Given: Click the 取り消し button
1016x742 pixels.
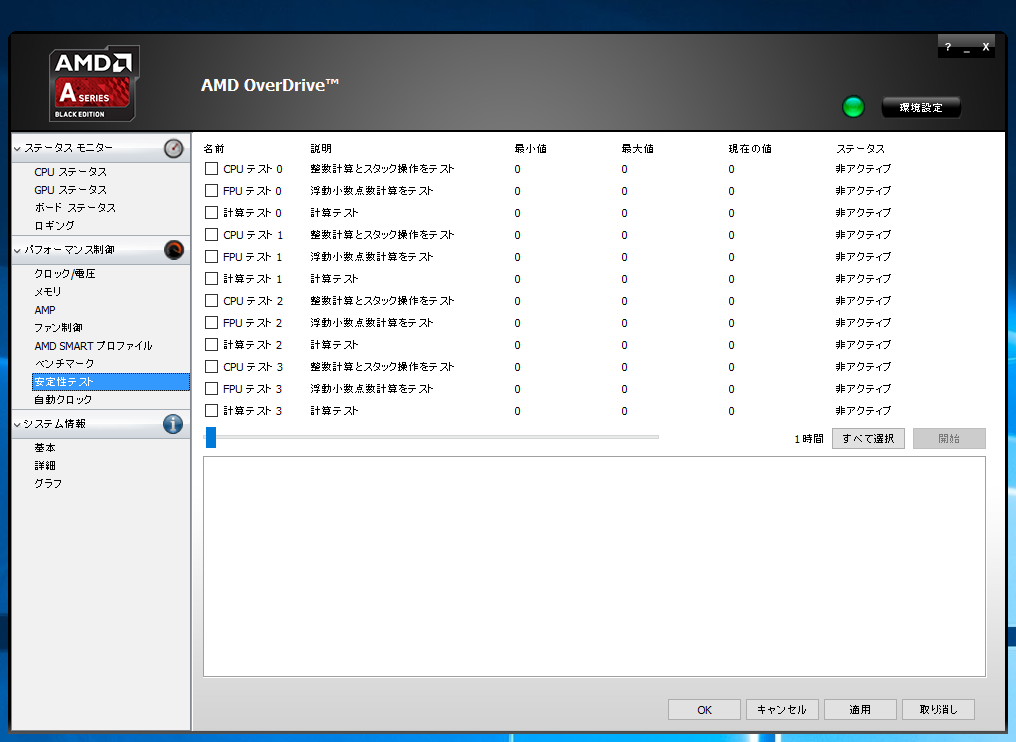Looking at the screenshot, I should pyautogui.click(x=938, y=710).
